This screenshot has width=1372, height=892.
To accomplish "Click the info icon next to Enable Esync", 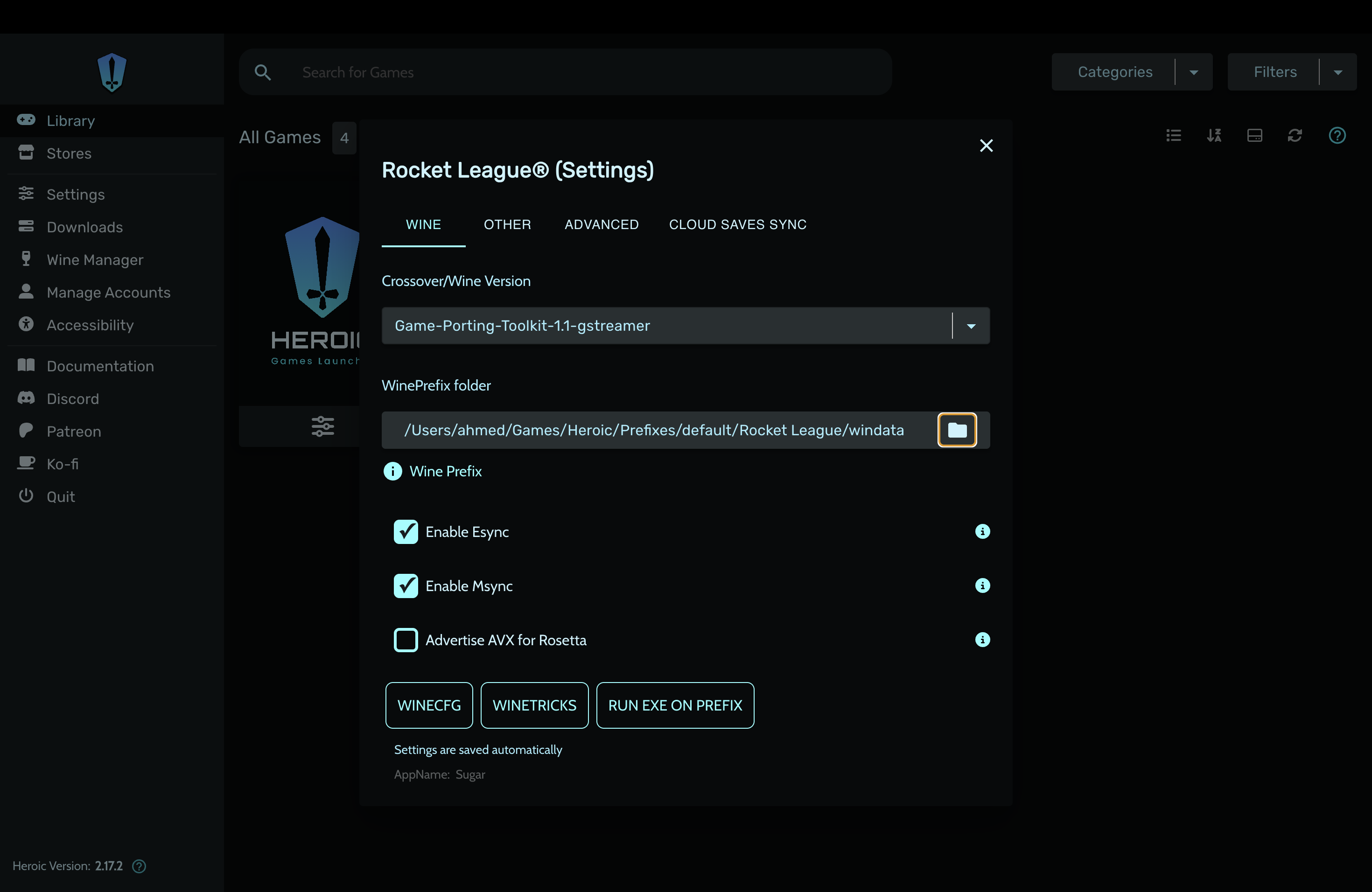I will pos(982,531).
